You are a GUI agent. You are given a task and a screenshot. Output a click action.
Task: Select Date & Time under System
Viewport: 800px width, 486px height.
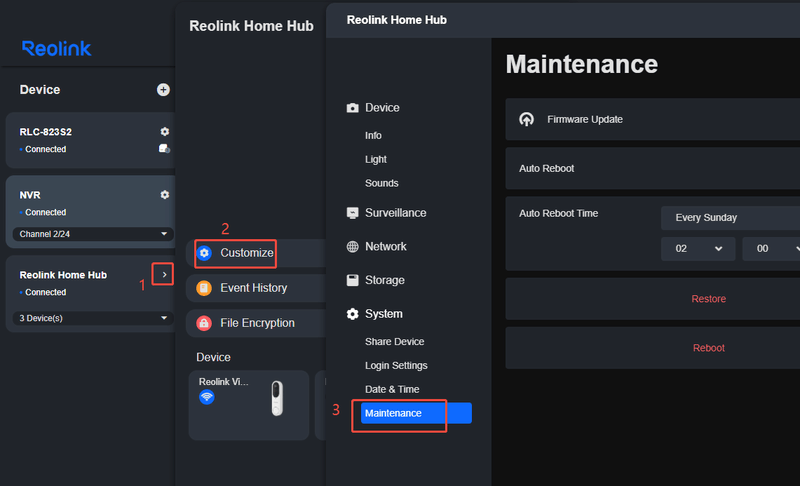(392, 390)
